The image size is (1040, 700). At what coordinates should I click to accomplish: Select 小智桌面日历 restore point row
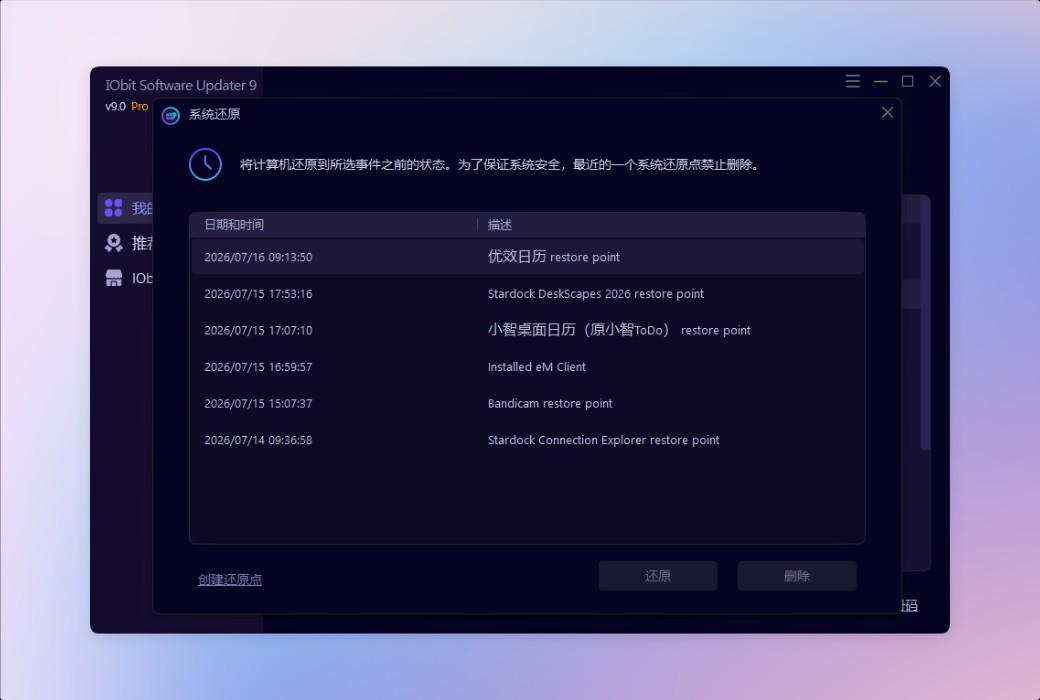click(x=527, y=330)
